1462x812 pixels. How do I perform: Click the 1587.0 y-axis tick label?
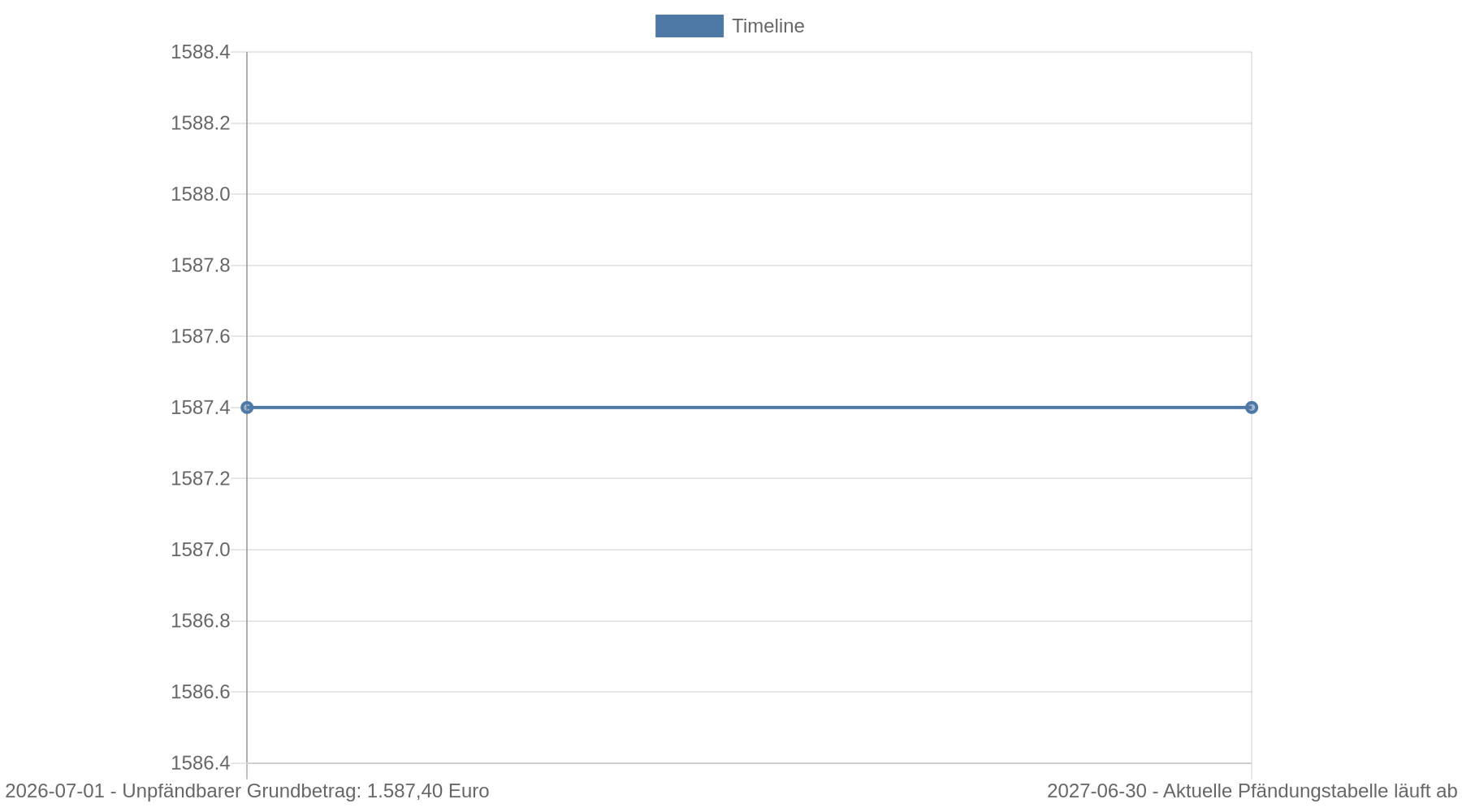(x=201, y=550)
